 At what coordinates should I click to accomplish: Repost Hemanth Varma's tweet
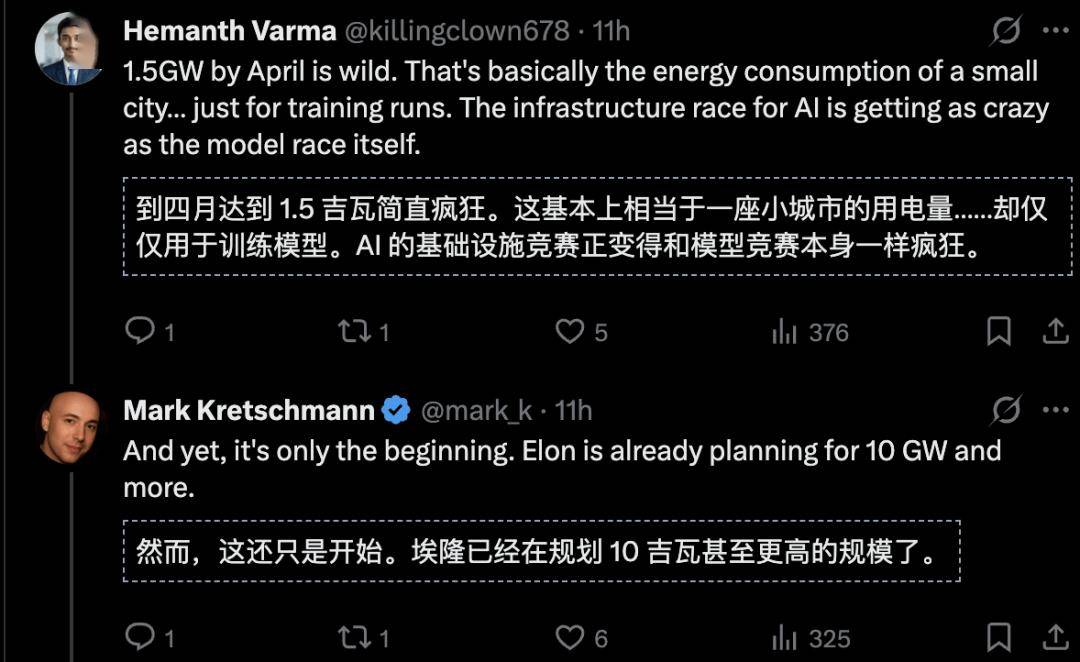pos(353,331)
